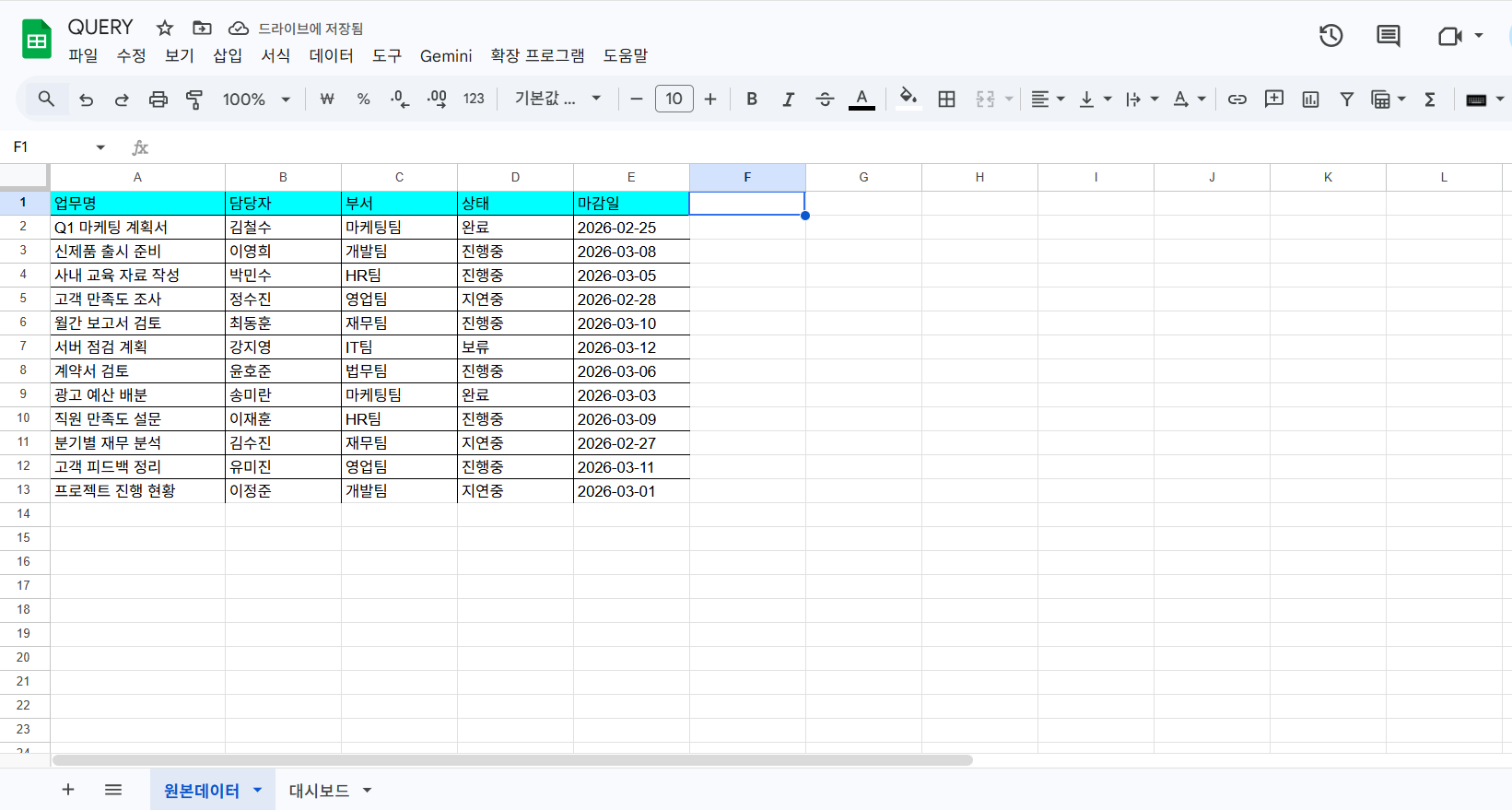Image resolution: width=1512 pixels, height=810 pixels.
Task: Open the 데이터 menu
Action: click(x=331, y=56)
